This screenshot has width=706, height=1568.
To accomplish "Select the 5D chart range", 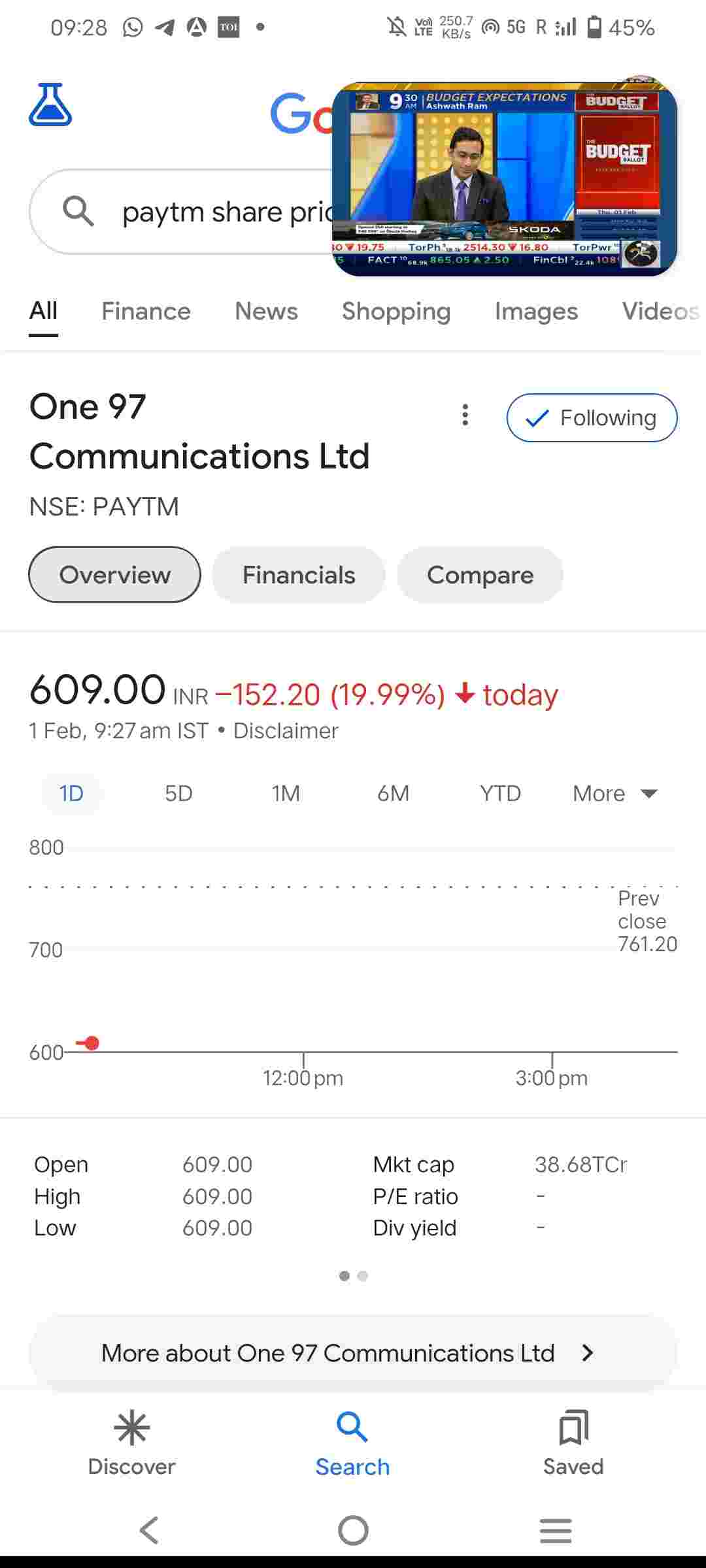I will [178, 794].
